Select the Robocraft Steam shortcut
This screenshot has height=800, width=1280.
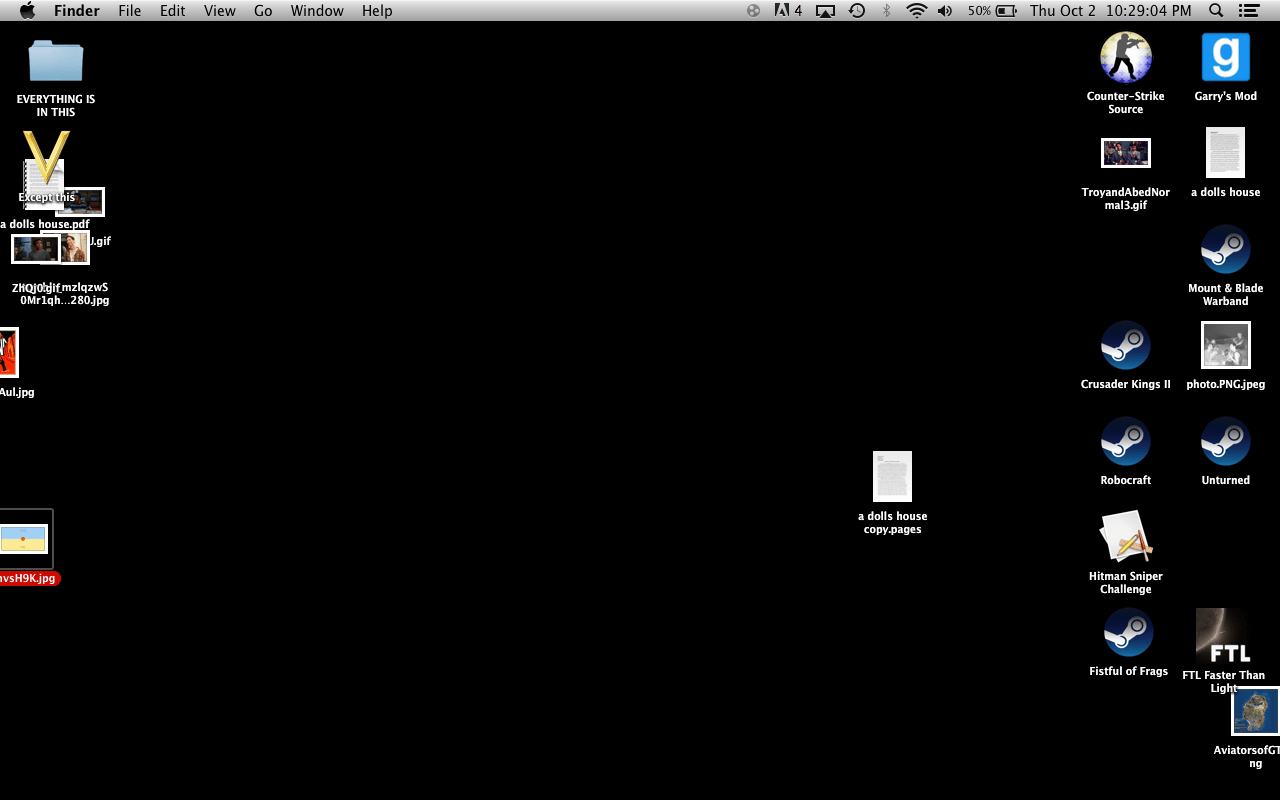coord(1126,441)
